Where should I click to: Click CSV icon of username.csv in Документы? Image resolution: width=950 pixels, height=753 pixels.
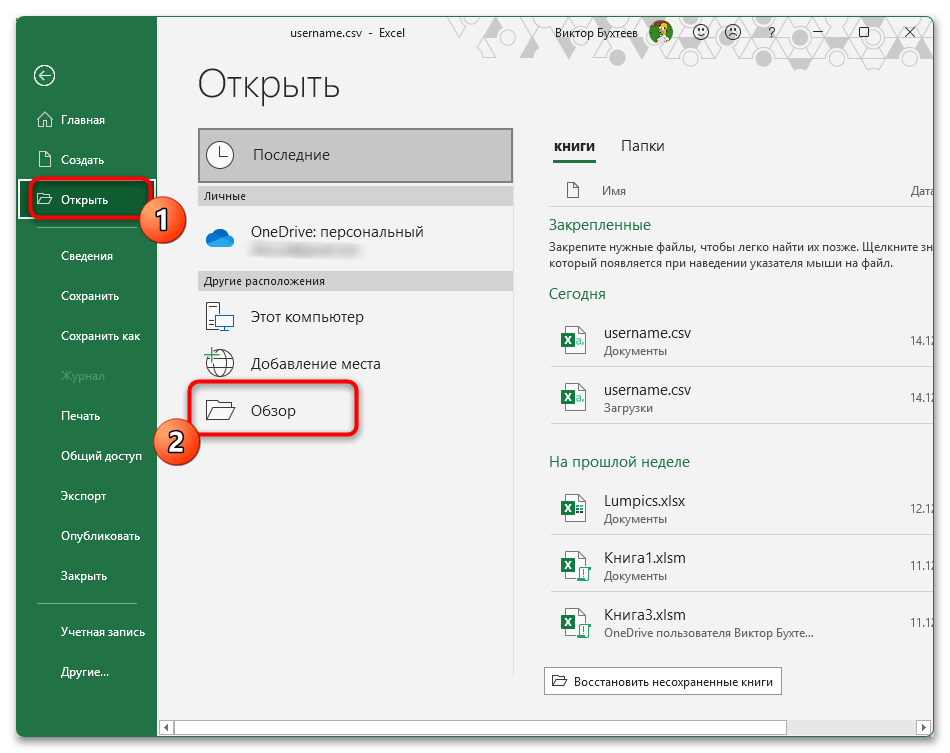click(x=573, y=340)
